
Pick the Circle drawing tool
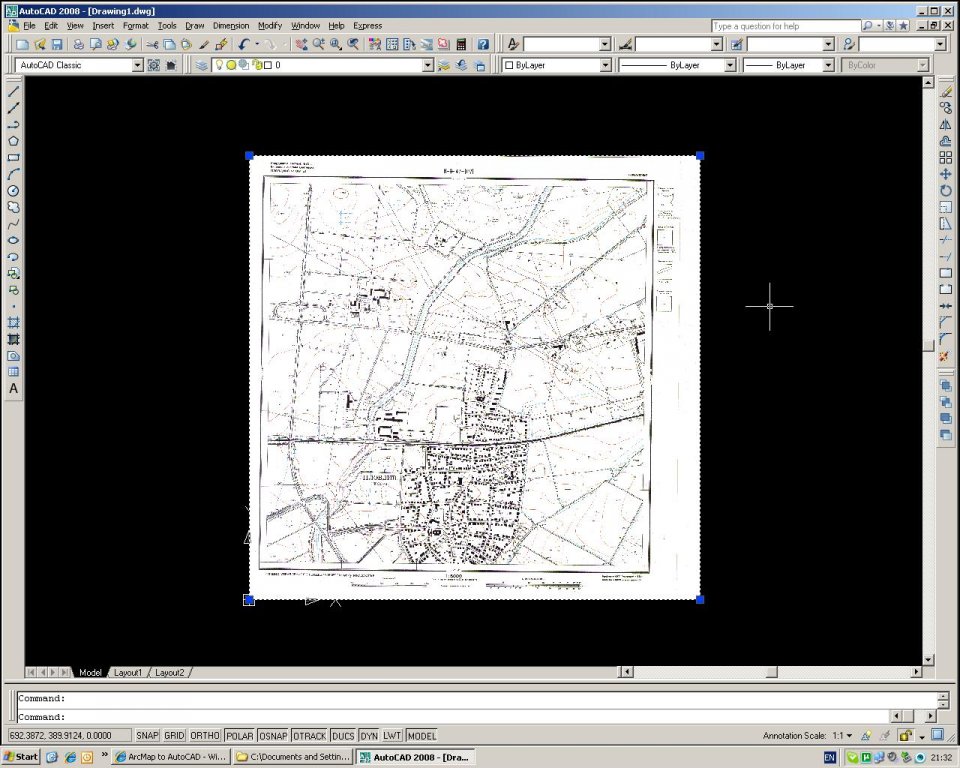[14, 191]
